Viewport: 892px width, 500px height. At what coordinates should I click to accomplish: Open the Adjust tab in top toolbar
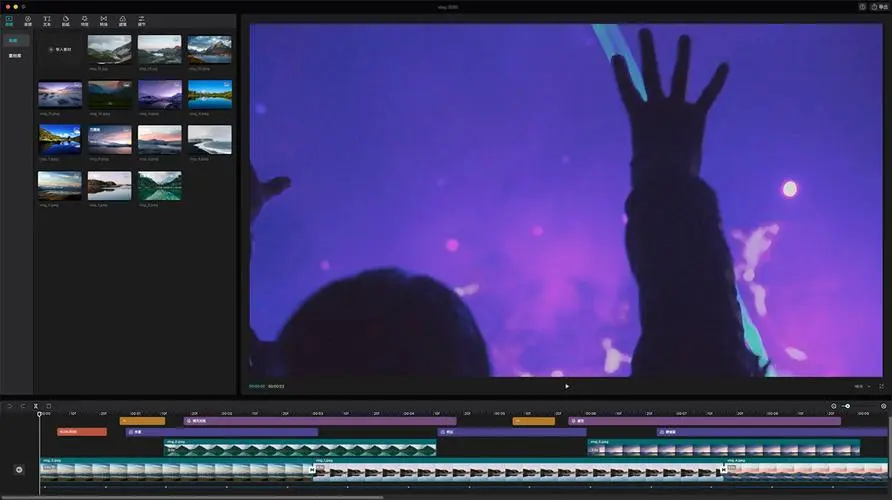point(141,20)
